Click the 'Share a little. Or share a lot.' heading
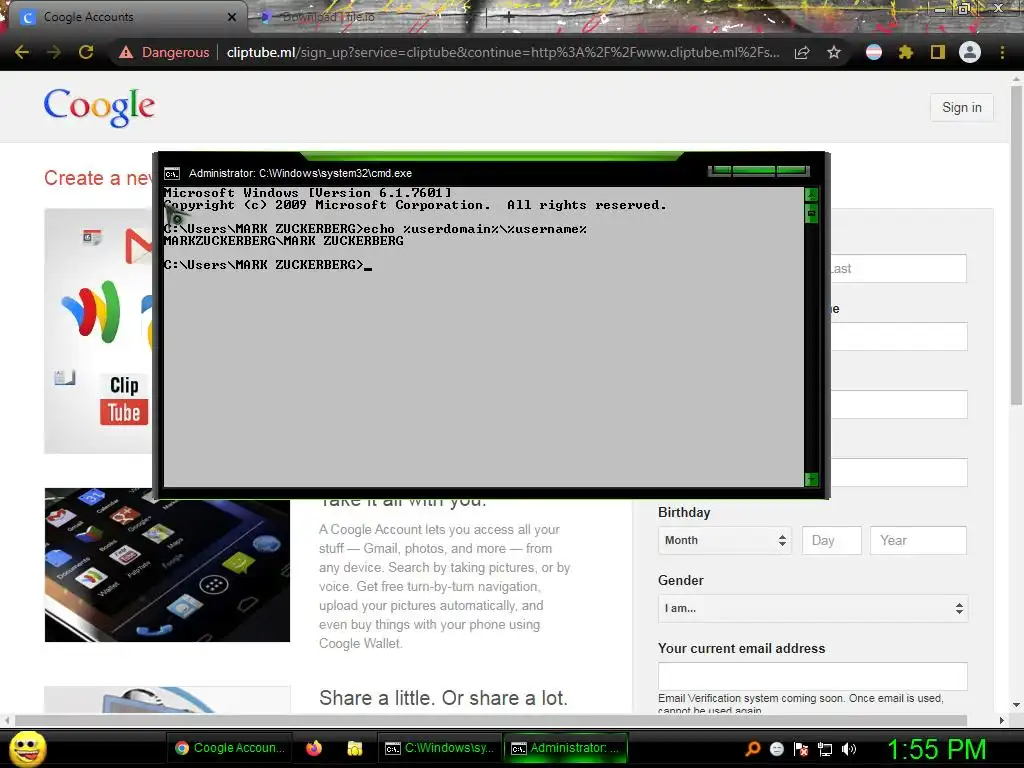 [x=443, y=697]
